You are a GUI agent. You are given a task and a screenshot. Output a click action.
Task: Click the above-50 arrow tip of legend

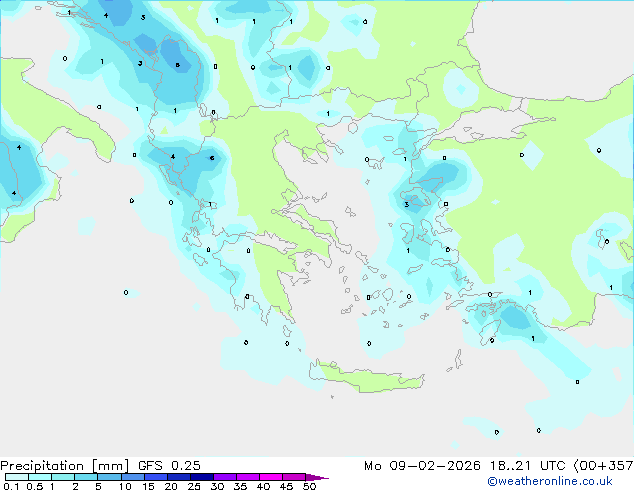pyautogui.click(x=317, y=477)
